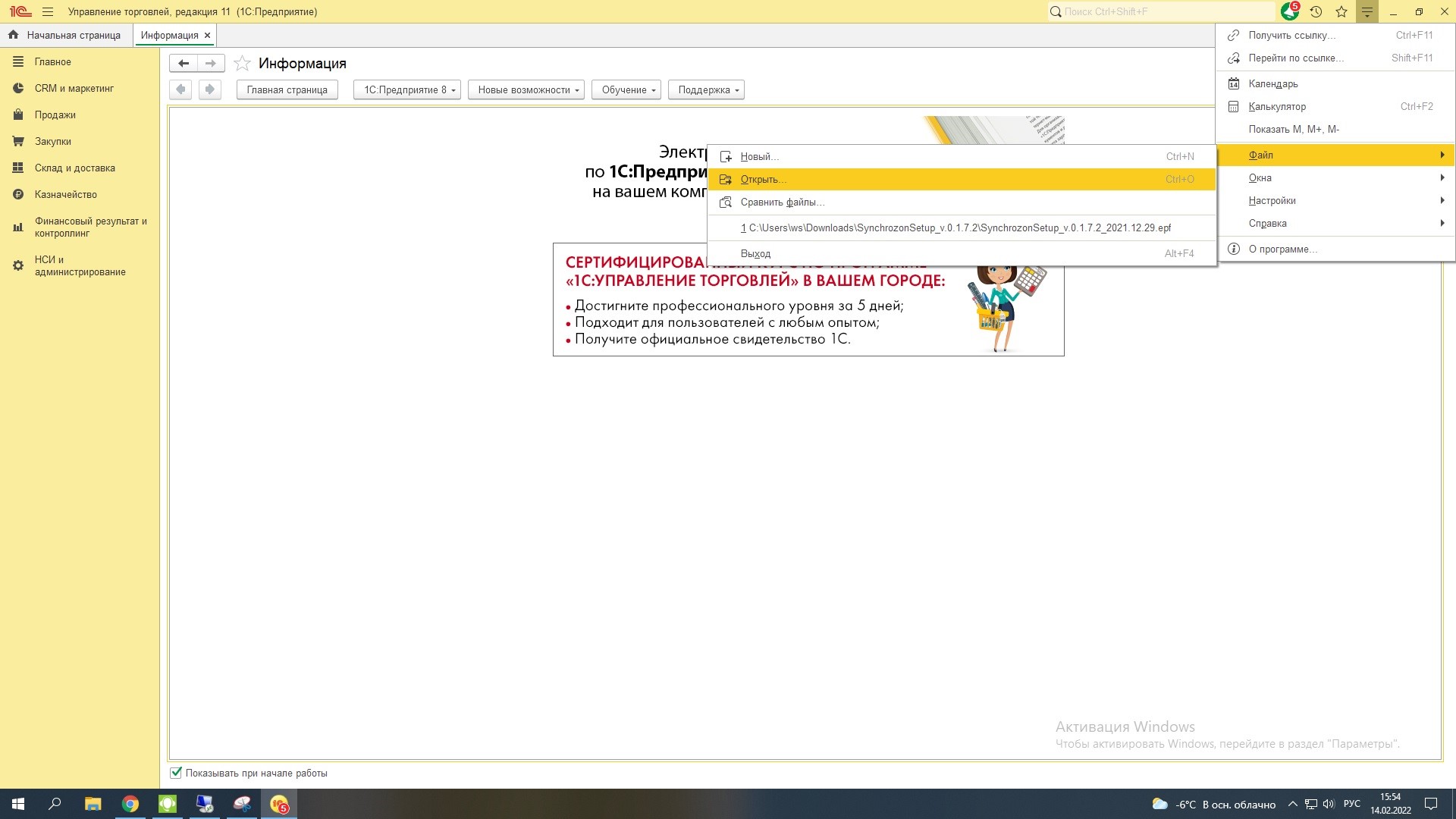Expand the 1С:Предприятие 8 dropdown
The width and height of the screenshot is (1456, 819).
point(407,89)
